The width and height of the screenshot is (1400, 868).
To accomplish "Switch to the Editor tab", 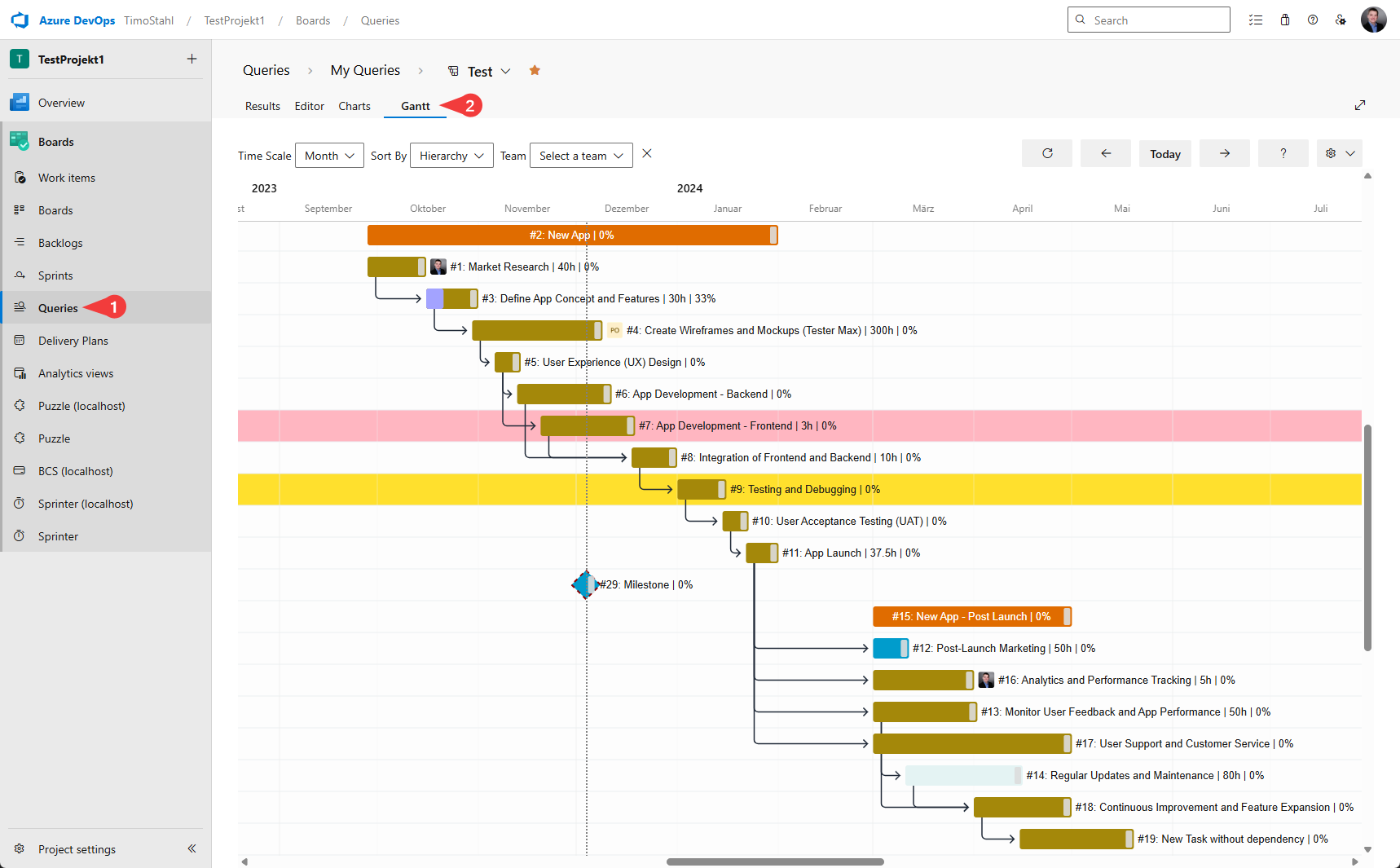I will coord(309,106).
